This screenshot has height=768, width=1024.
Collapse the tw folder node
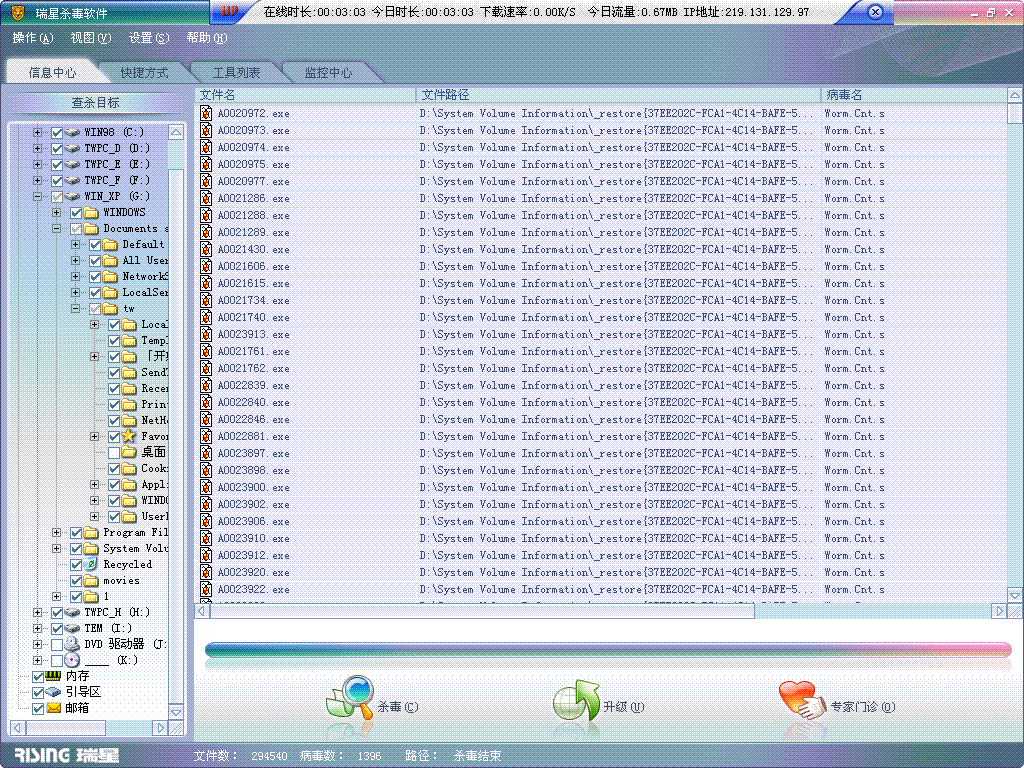[75, 308]
